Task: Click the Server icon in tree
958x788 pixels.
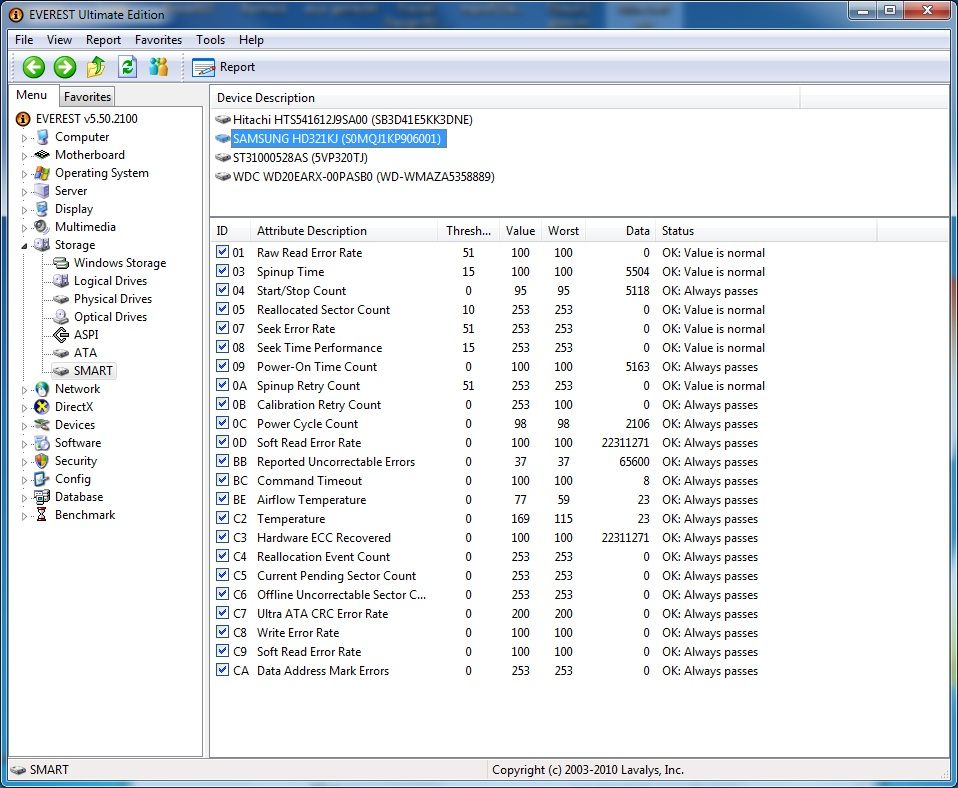Action: click(42, 191)
